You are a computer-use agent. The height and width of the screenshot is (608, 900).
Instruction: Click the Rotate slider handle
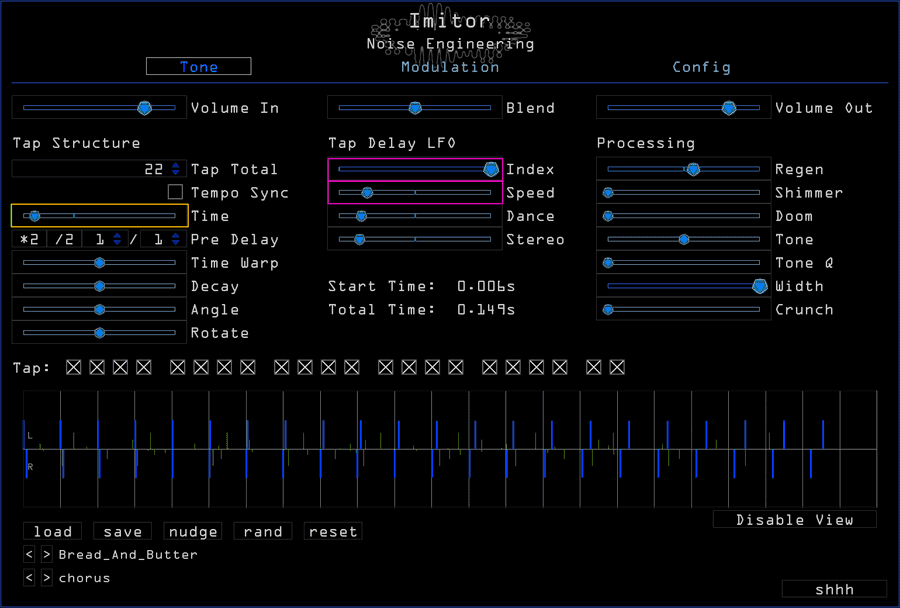pyautogui.click(x=99, y=333)
